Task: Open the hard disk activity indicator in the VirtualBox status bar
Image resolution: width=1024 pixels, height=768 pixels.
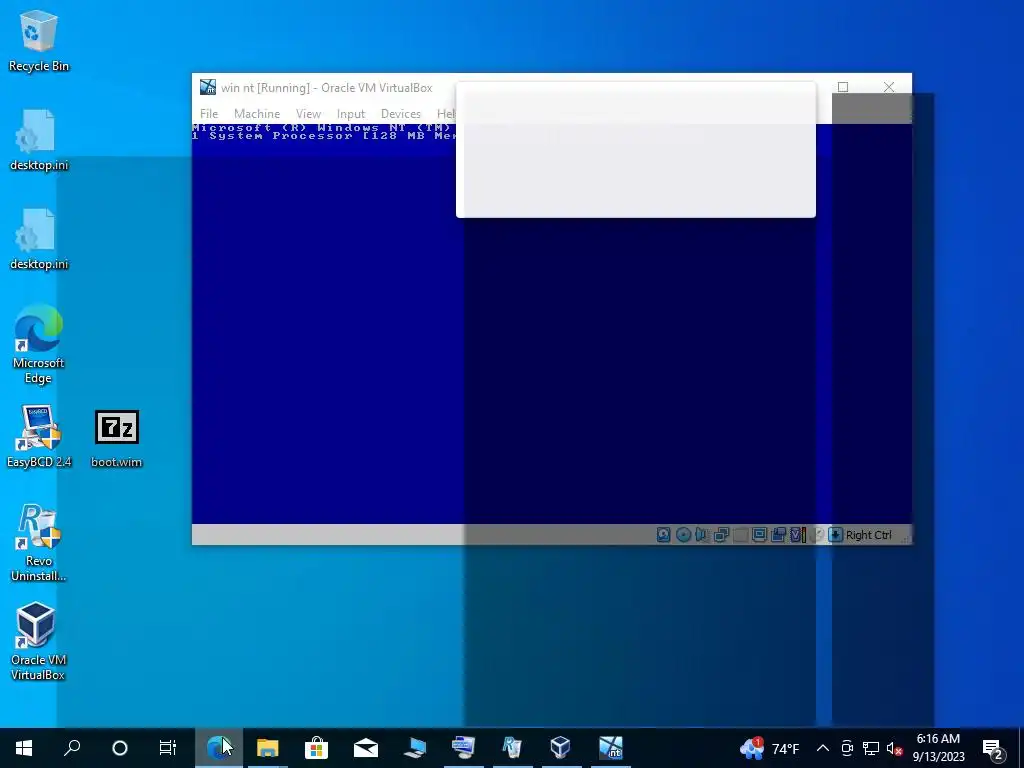Action: tap(664, 535)
